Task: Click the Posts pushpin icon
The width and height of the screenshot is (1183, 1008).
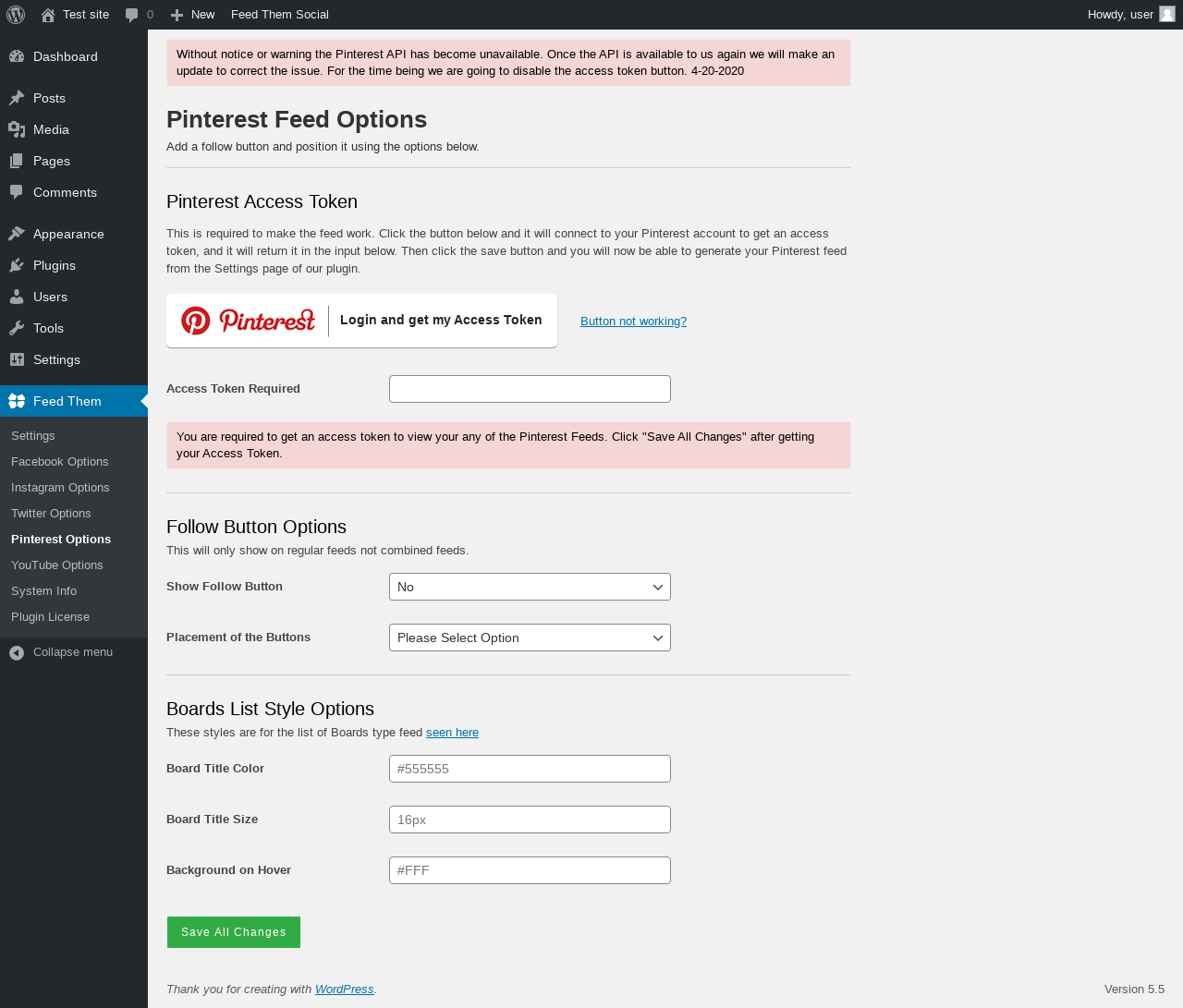Action: (x=17, y=98)
